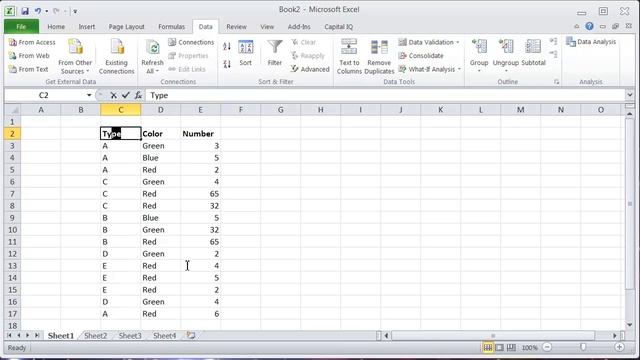
Task: Click Remove Duplicates
Action: (379, 57)
